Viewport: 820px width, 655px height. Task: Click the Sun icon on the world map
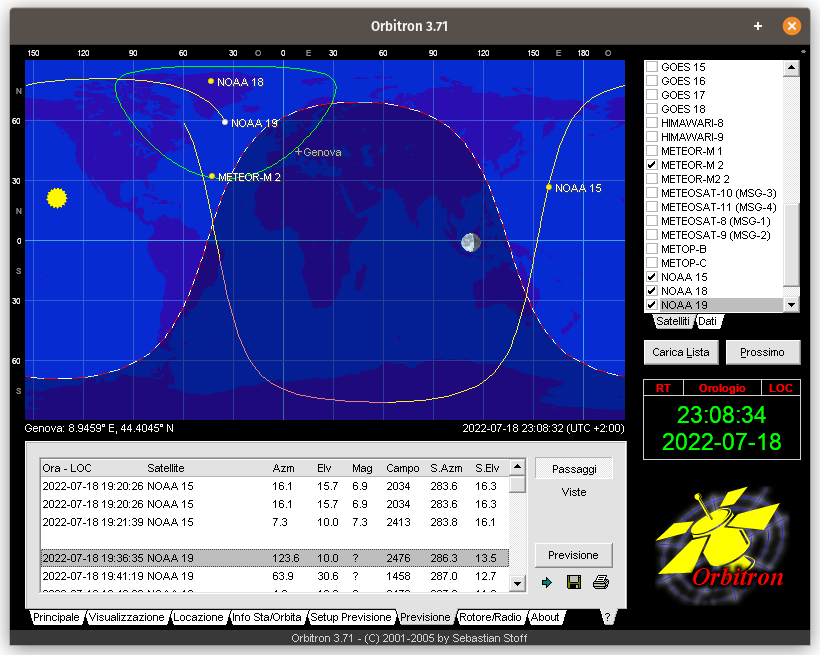(x=56, y=198)
